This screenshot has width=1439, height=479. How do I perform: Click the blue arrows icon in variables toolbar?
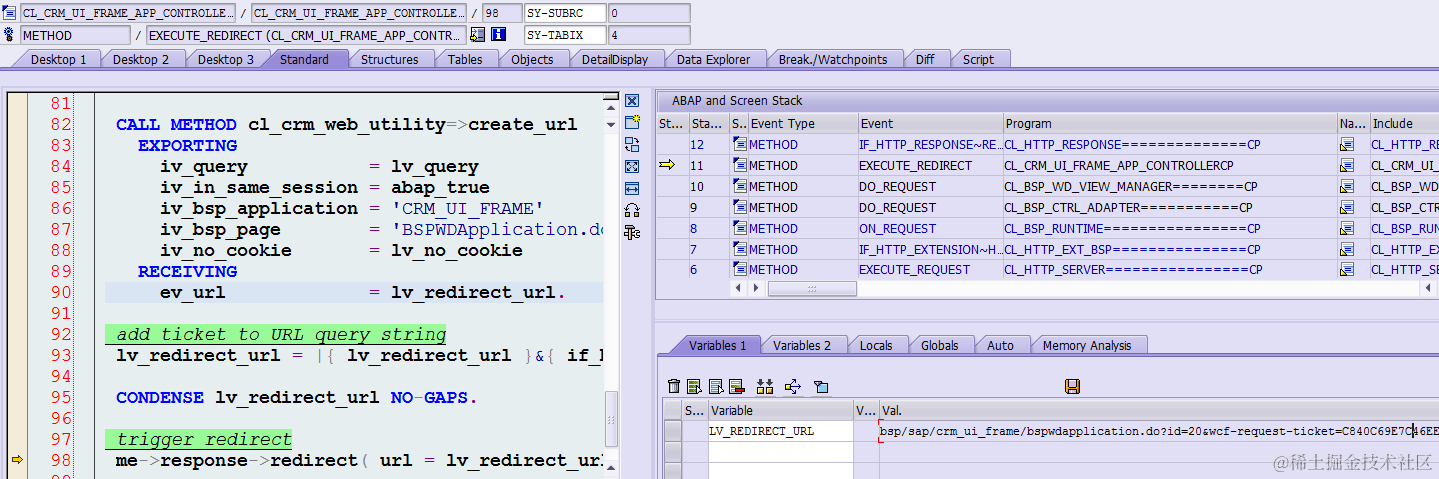point(793,386)
